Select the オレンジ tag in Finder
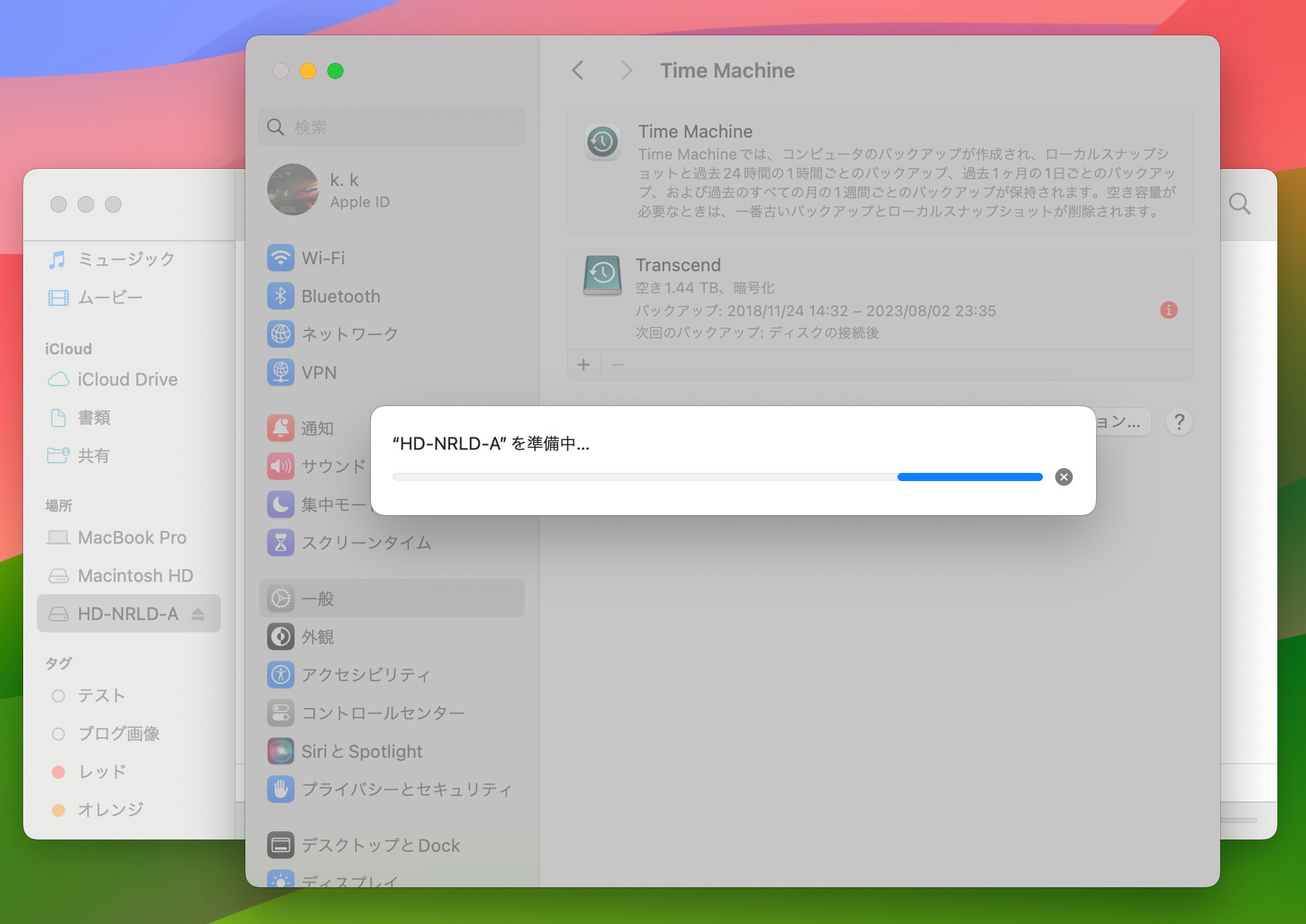 [x=129, y=810]
